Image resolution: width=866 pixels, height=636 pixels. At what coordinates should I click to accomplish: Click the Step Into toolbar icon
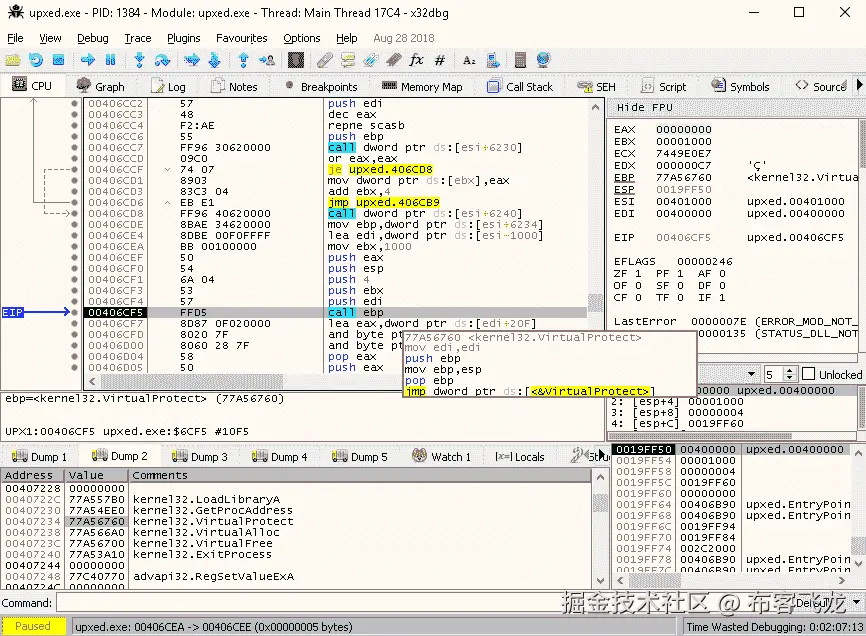[139, 60]
